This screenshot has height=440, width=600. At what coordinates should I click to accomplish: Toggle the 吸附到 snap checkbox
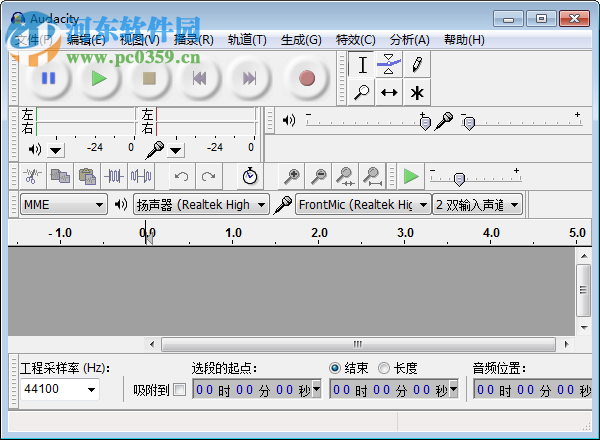[179, 390]
